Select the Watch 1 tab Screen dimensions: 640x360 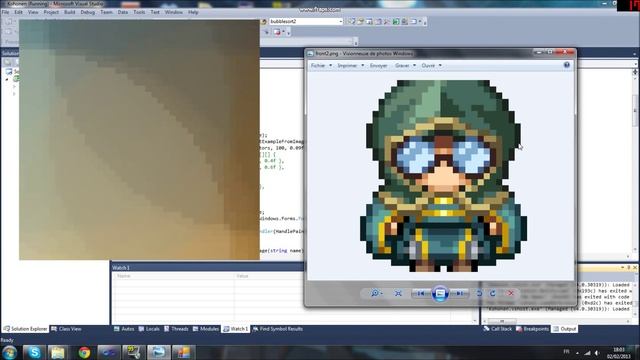236,329
